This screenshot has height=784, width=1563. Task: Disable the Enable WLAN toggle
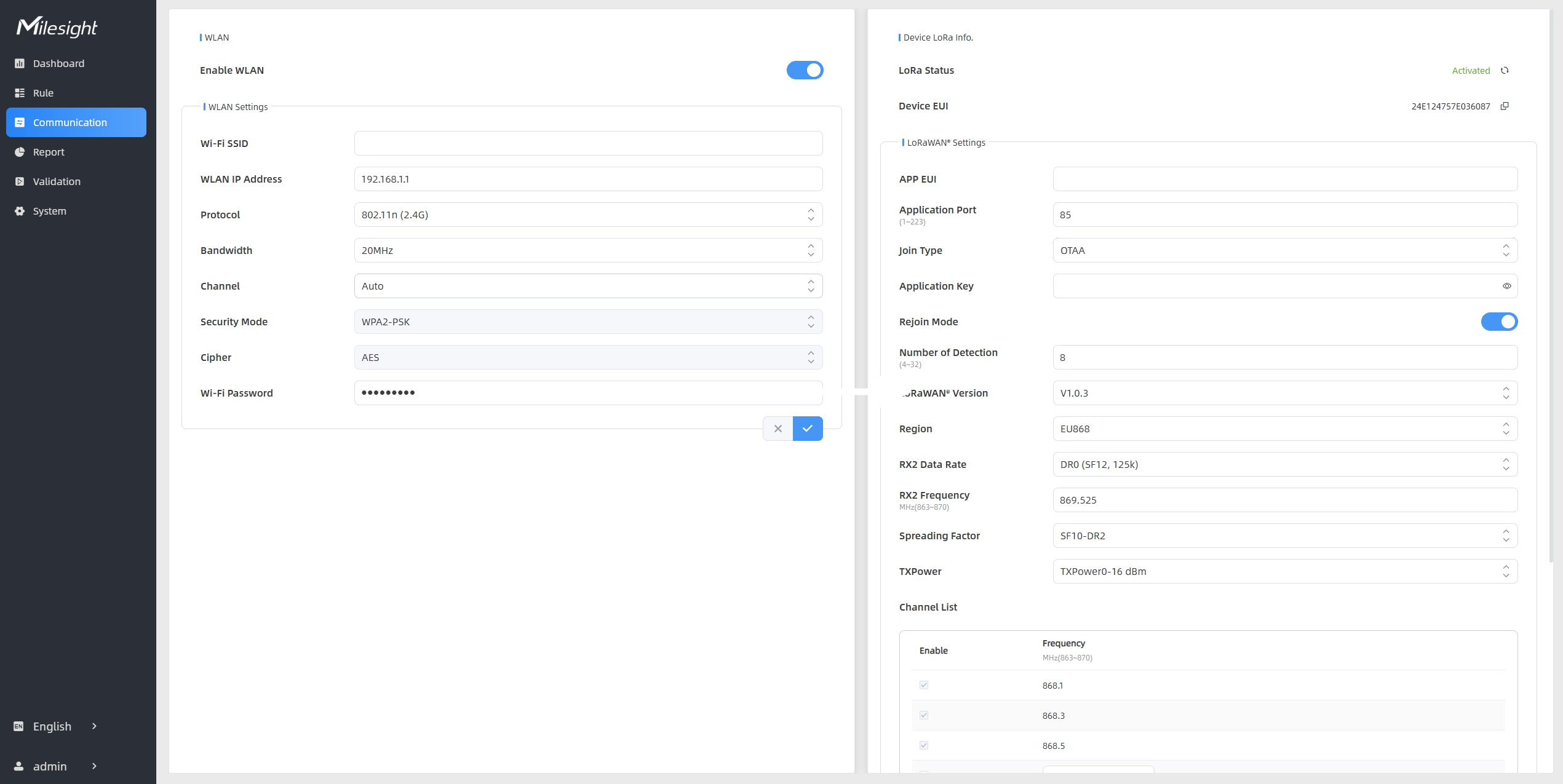click(x=805, y=70)
